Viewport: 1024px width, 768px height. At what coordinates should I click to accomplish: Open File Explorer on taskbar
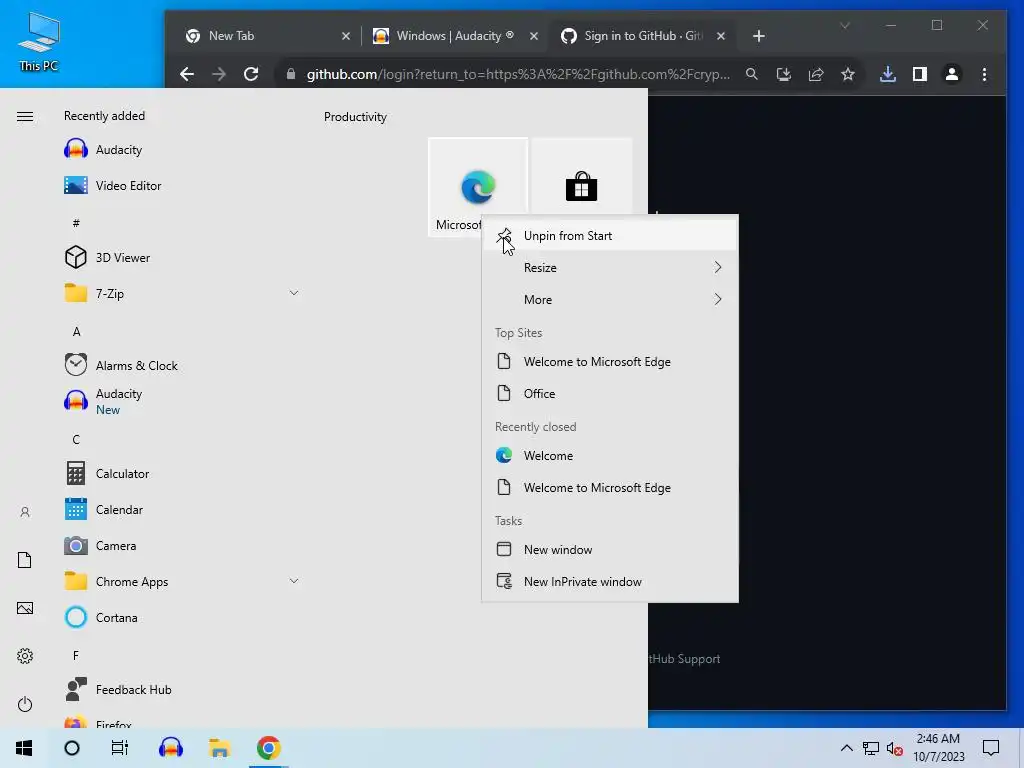(219, 748)
